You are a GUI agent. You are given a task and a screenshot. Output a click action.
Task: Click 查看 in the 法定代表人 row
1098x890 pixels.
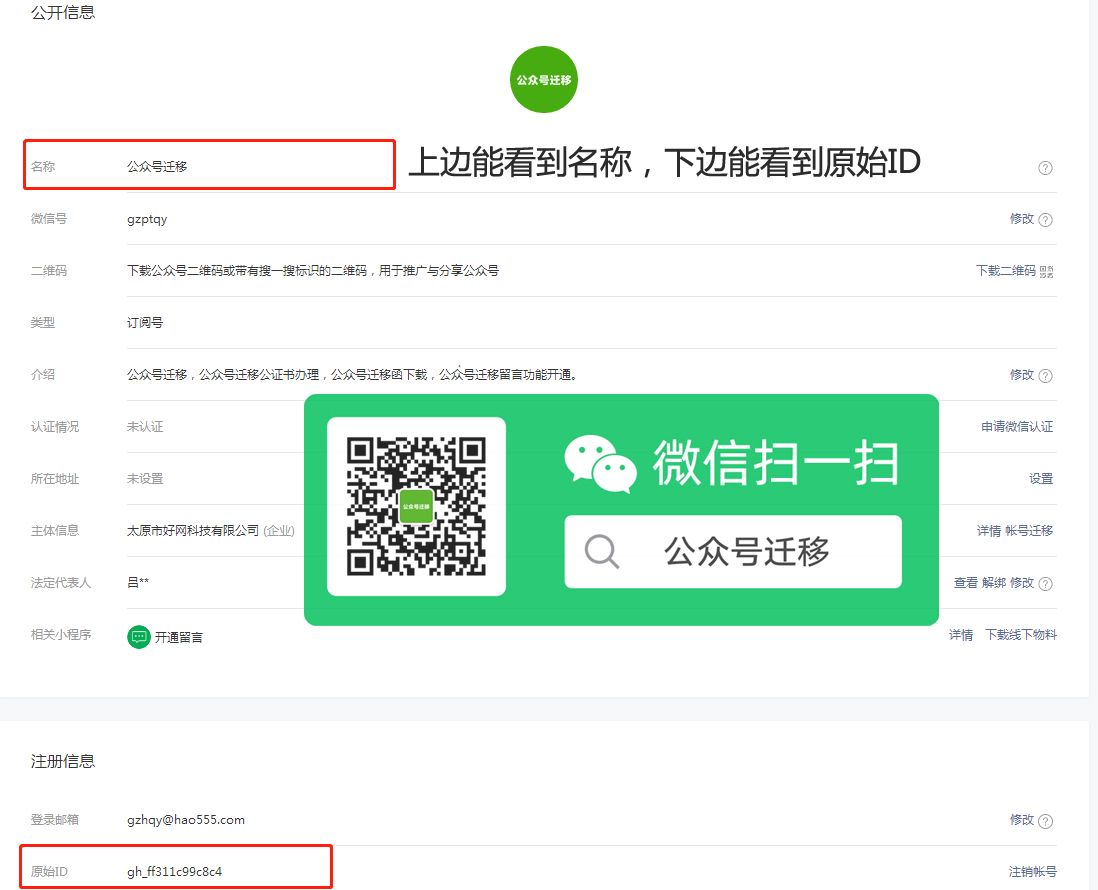[x=966, y=583]
